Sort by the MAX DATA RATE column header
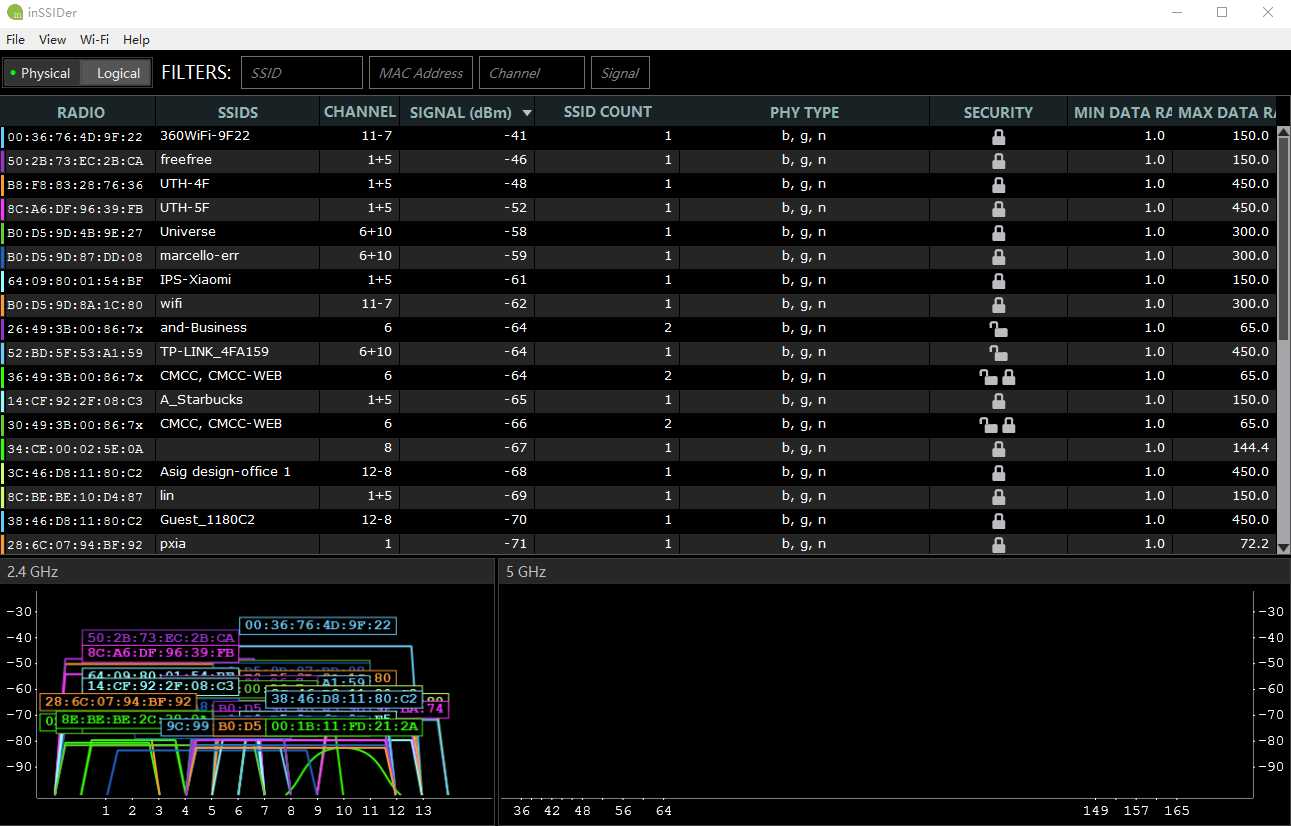The width and height of the screenshot is (1291, 826). tap(1225, 112)
